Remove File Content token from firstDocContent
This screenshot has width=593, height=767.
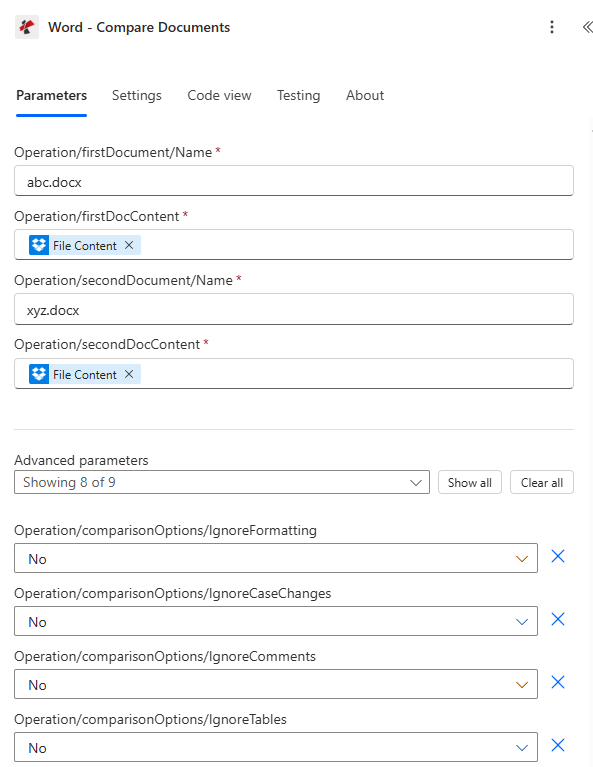pos(129,245)
